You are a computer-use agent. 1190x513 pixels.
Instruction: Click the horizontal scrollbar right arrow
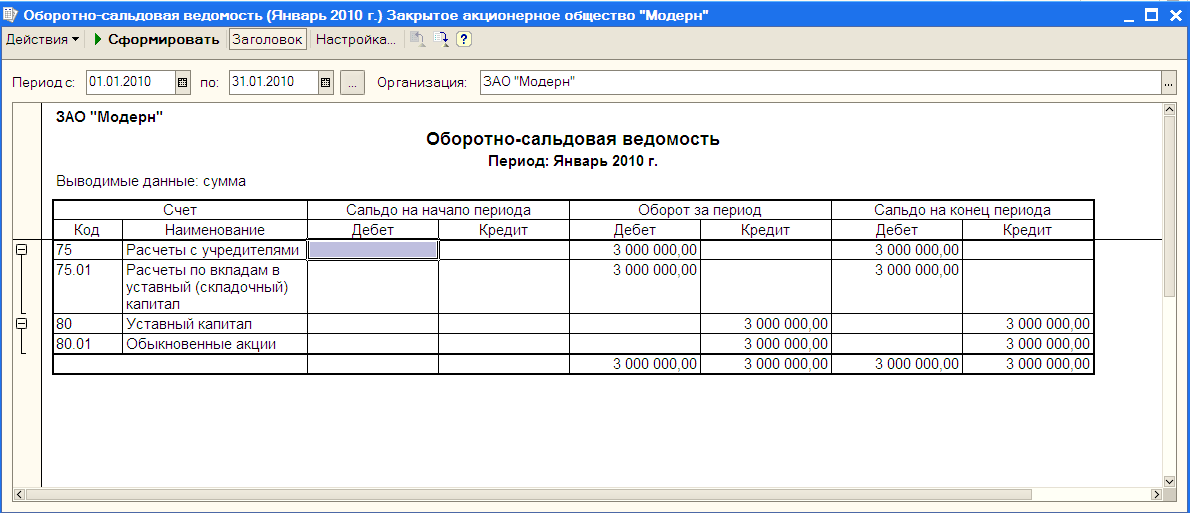coord(1157,494)
